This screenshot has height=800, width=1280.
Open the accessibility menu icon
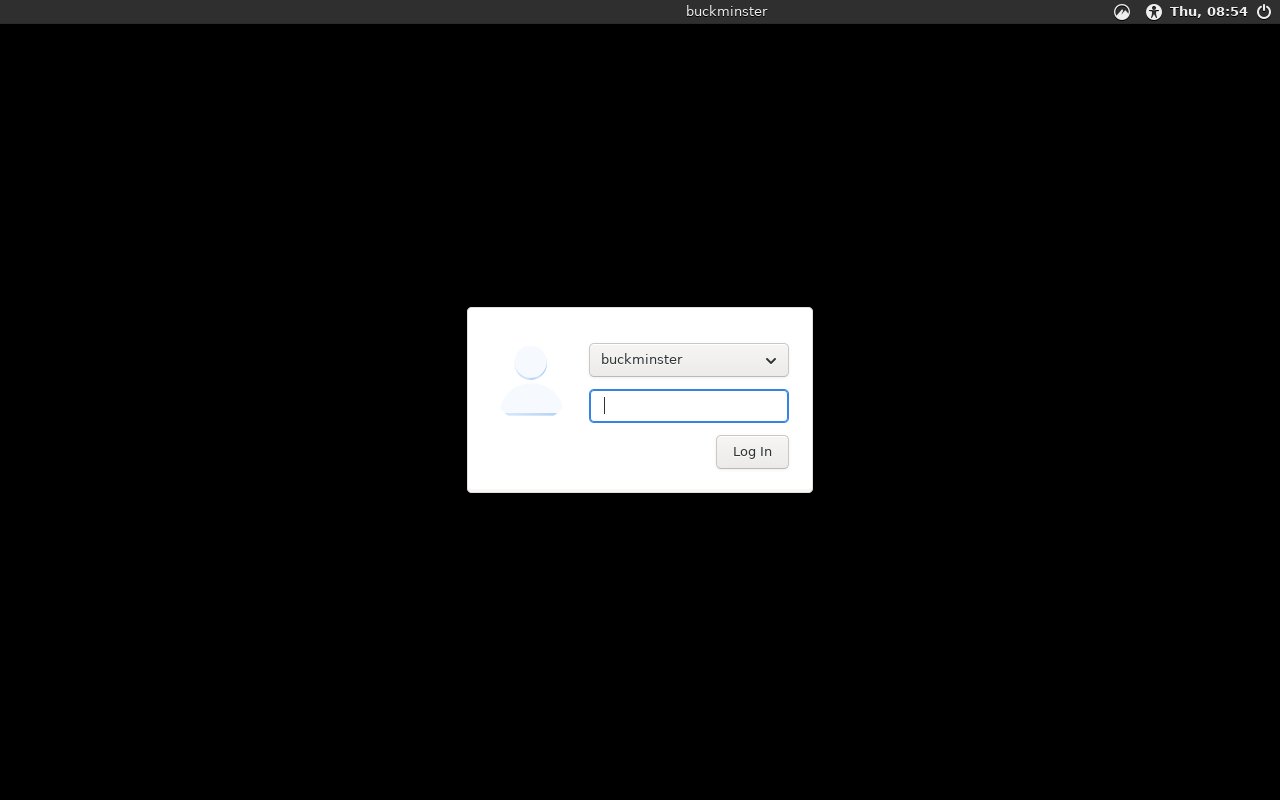[1154, 12]
